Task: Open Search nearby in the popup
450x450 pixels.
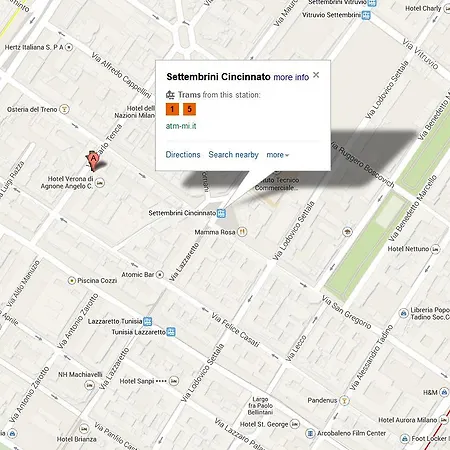Action: tap(233, 155)
